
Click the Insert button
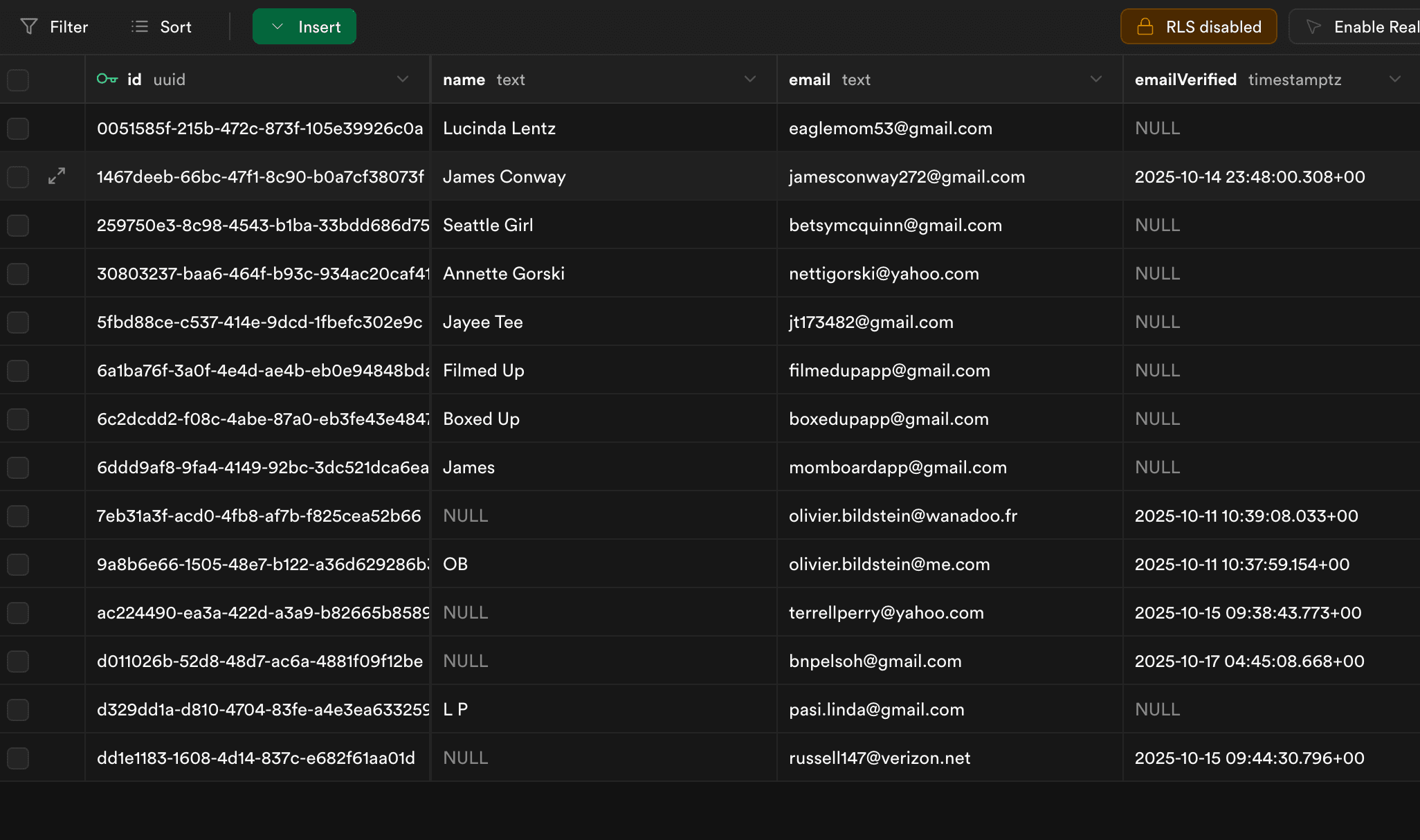(319, 26)
